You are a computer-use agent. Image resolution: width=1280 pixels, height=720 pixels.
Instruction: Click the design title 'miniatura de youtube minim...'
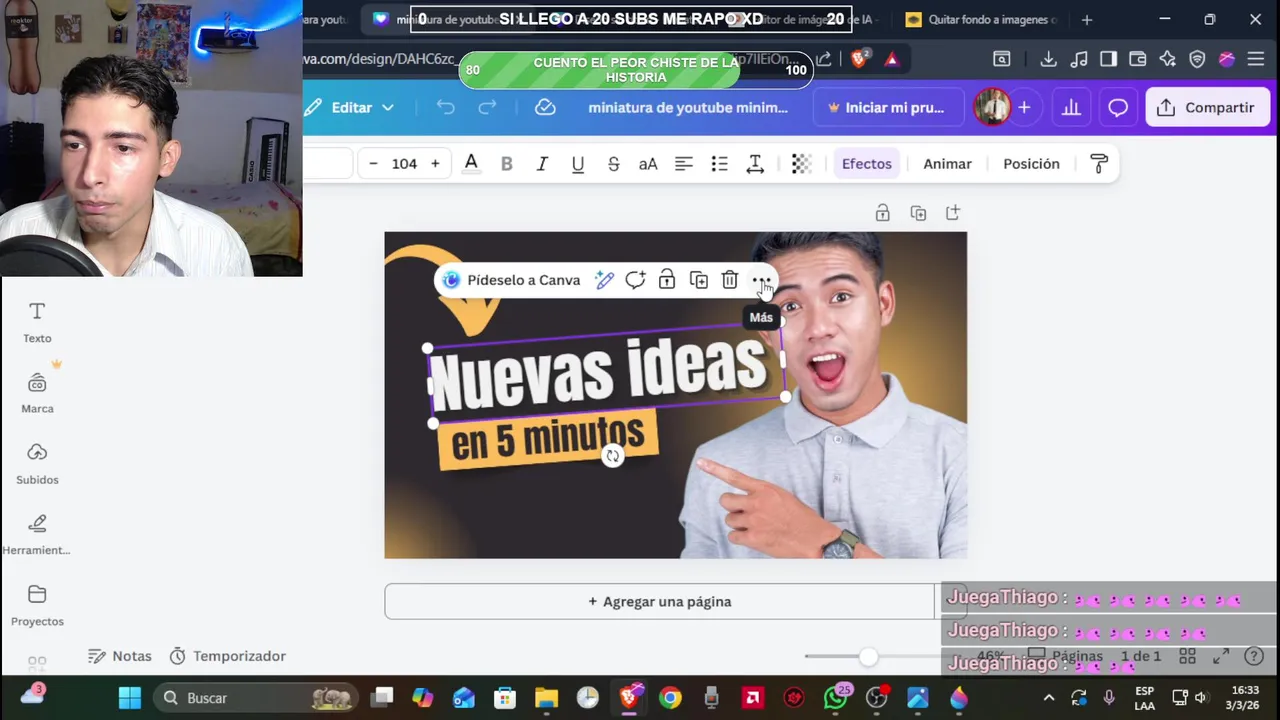(688, 107)
